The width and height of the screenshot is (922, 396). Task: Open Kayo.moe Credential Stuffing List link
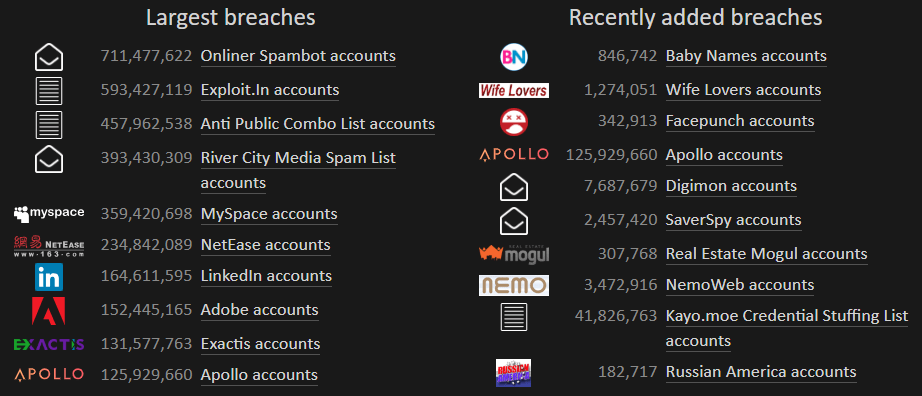[x=787, y=328]
